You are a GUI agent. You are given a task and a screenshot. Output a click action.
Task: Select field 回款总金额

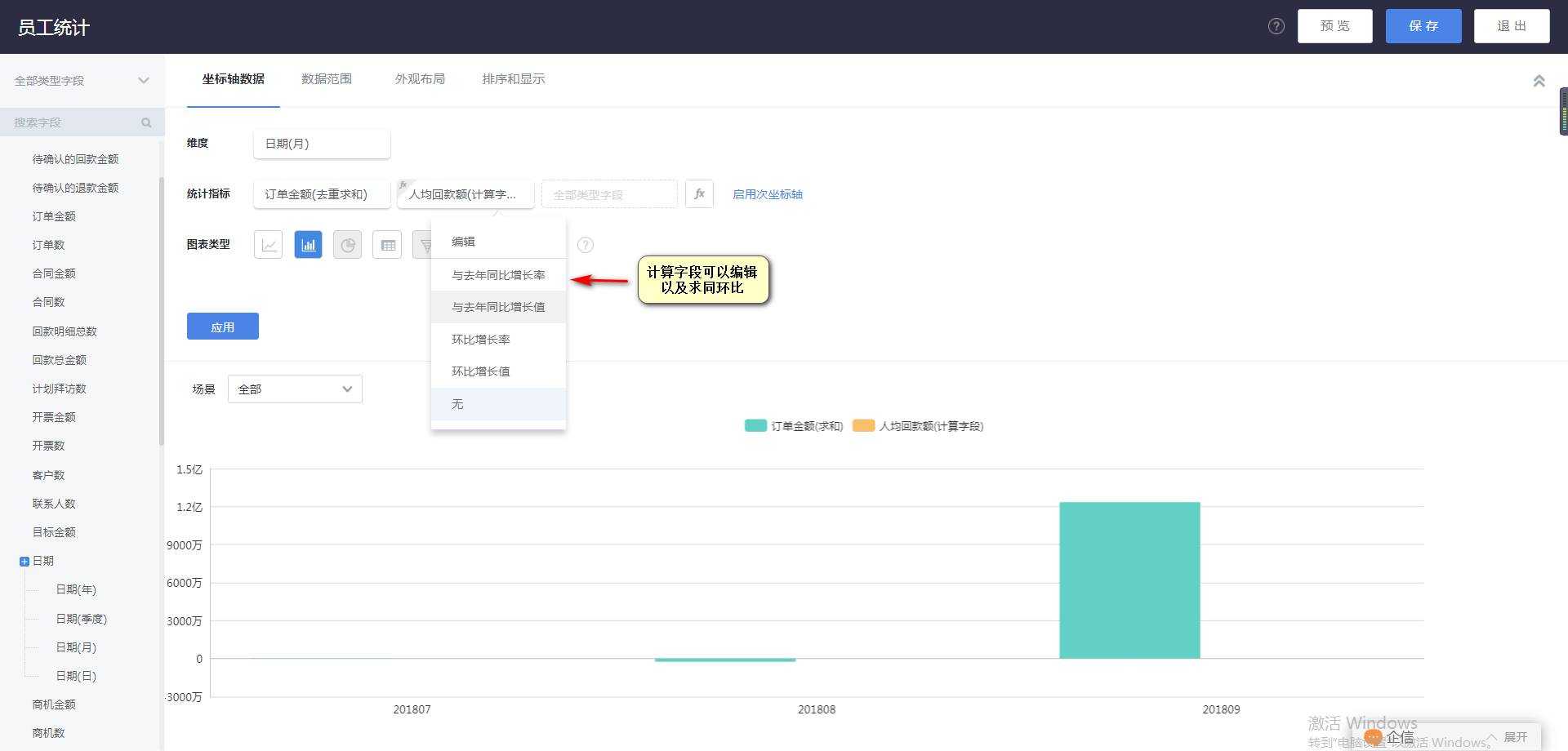coord(59,360)
